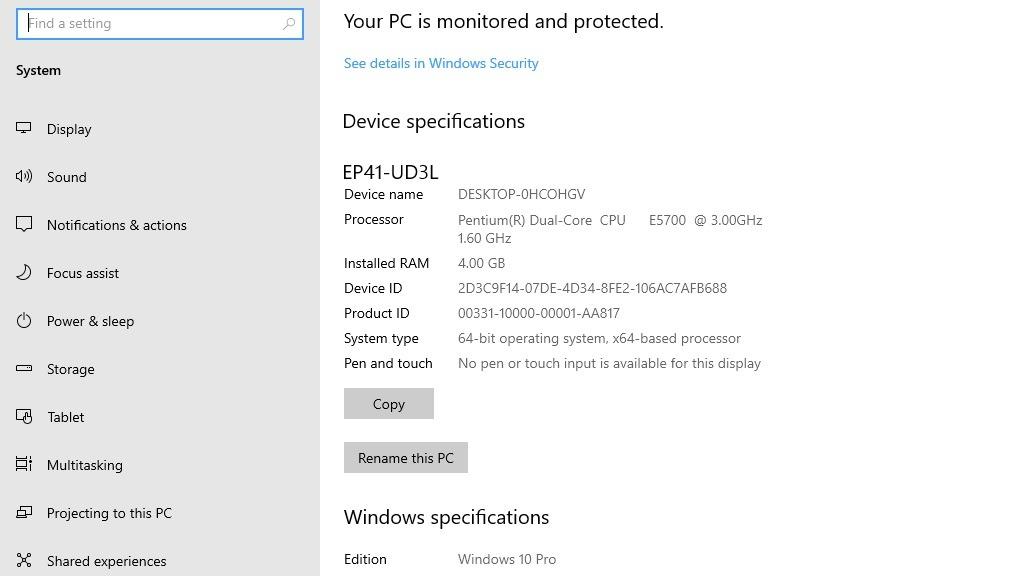1024x576 pixels.
Task: Click the Projecting to this PC icon
Action: [24, 513]
